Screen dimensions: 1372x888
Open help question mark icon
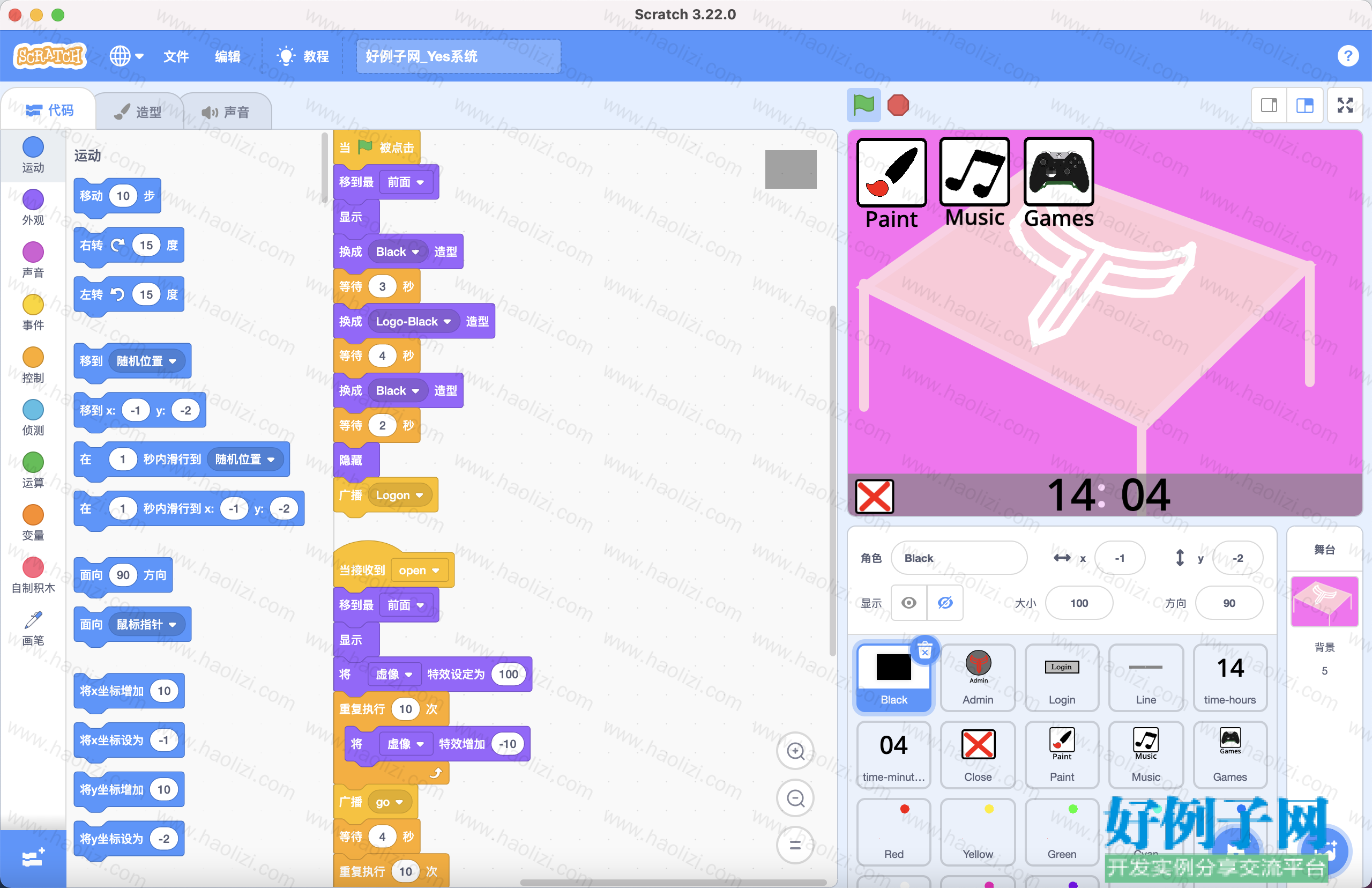coord(1348,56)
